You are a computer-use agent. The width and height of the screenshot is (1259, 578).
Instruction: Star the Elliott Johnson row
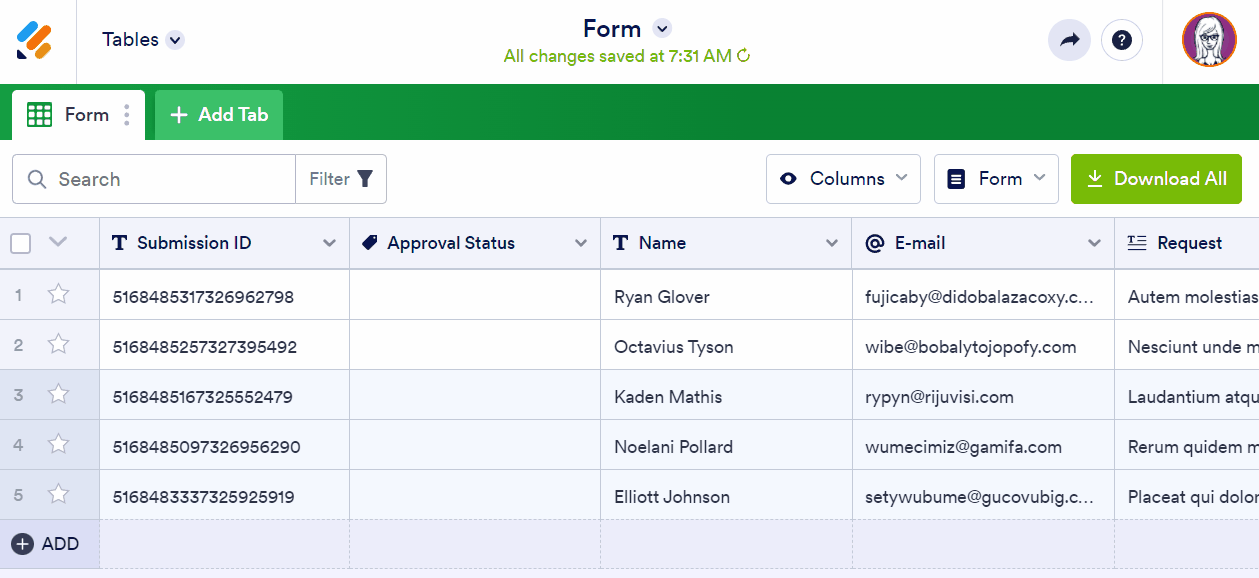(x=59, y=495)
